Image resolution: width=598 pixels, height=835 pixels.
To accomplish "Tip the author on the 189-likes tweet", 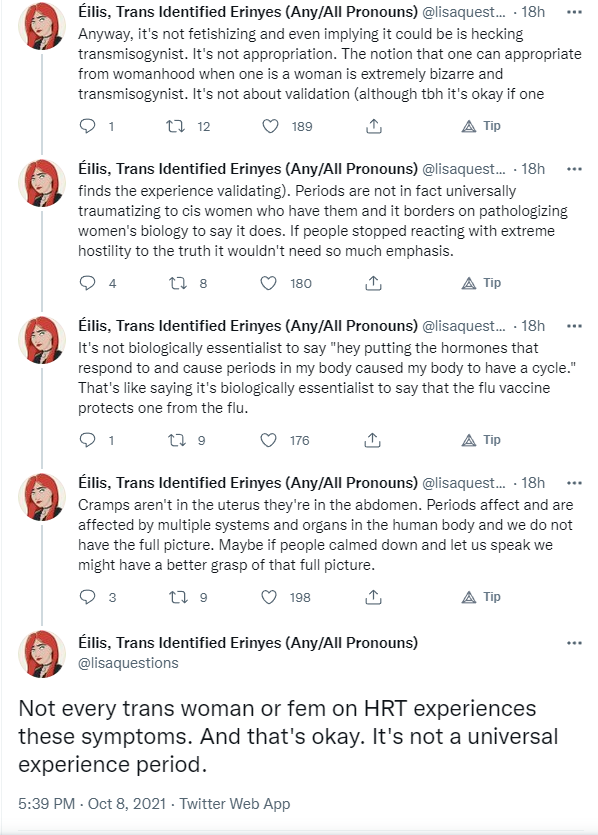I will (481, 126).
